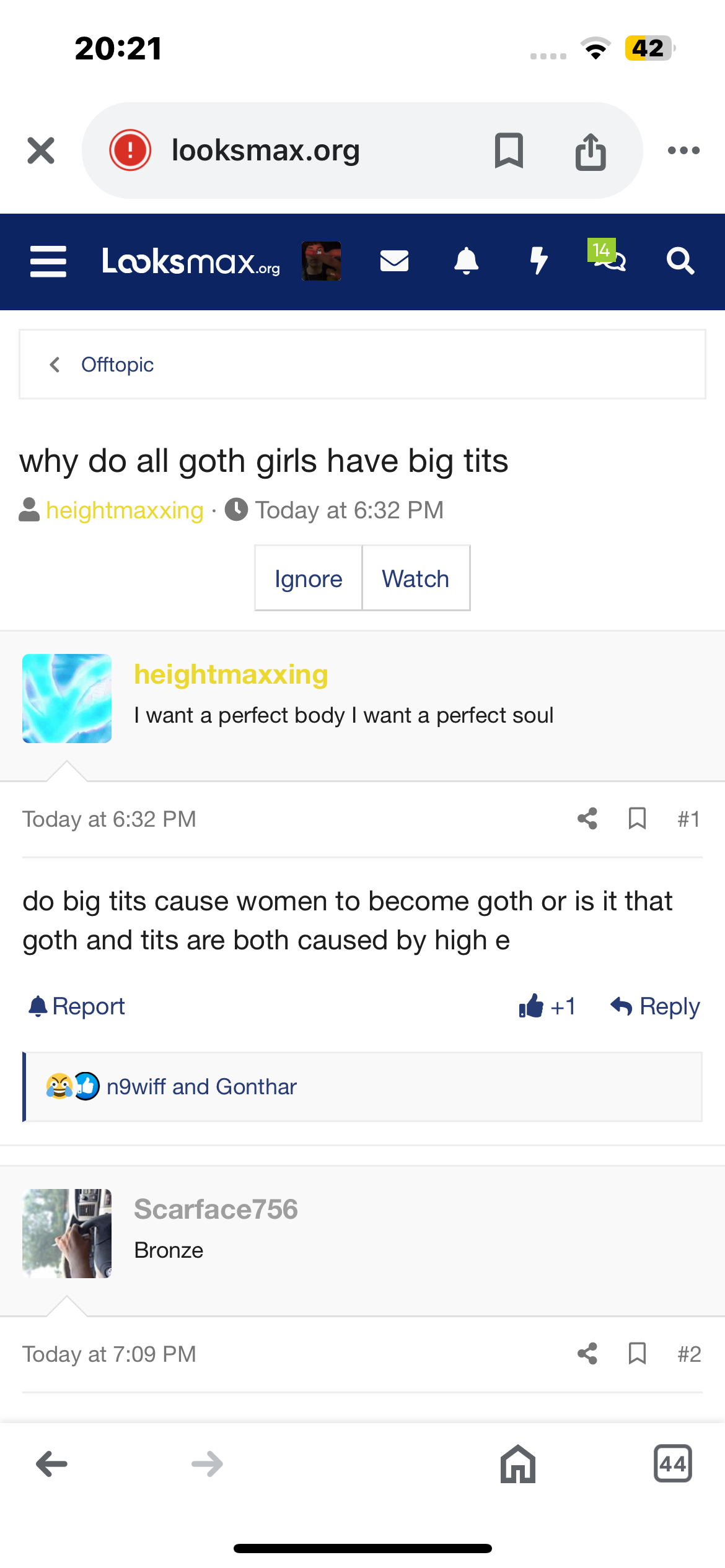
Task: Open the browser three-dots menu
Action: [x=683, y=150]
